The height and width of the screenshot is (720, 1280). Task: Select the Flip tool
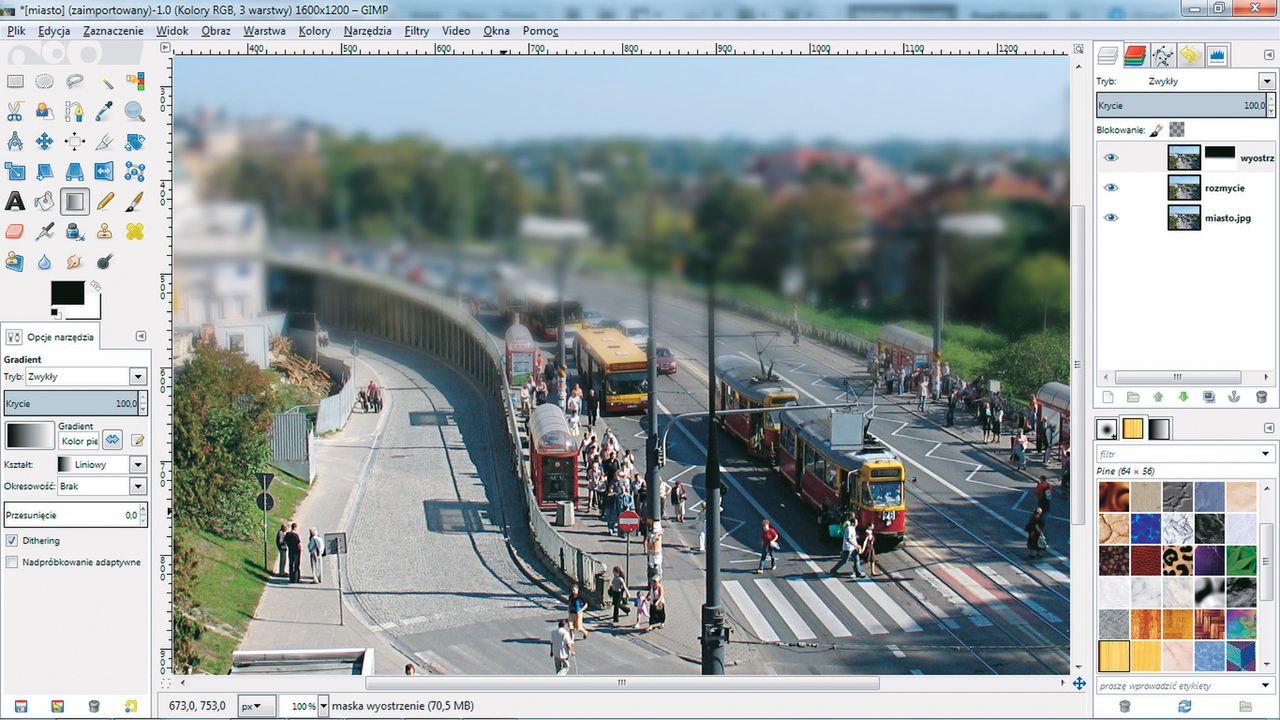tap(105, 172)
